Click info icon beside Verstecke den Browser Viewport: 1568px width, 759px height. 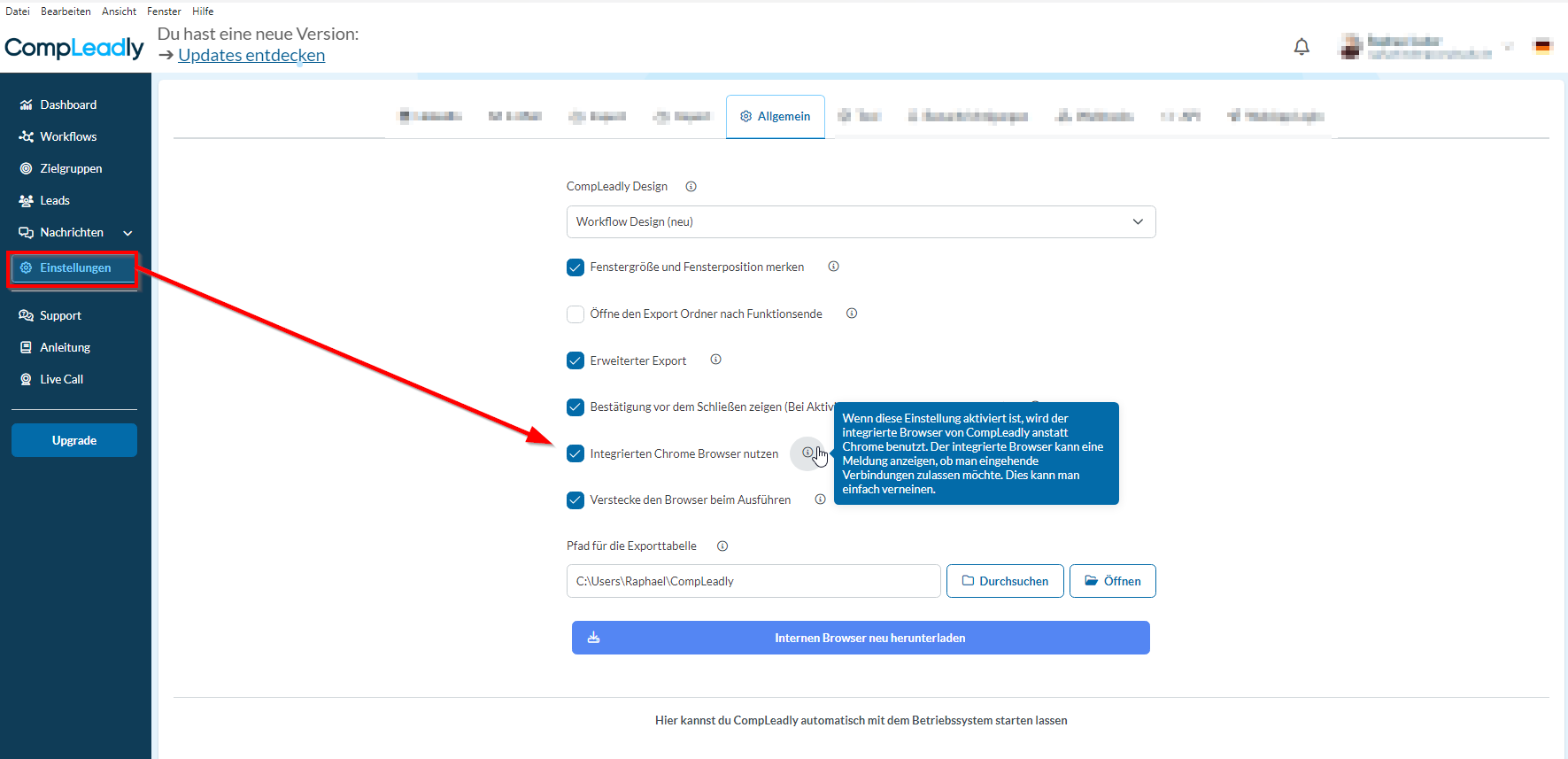(x=820, y=500)
